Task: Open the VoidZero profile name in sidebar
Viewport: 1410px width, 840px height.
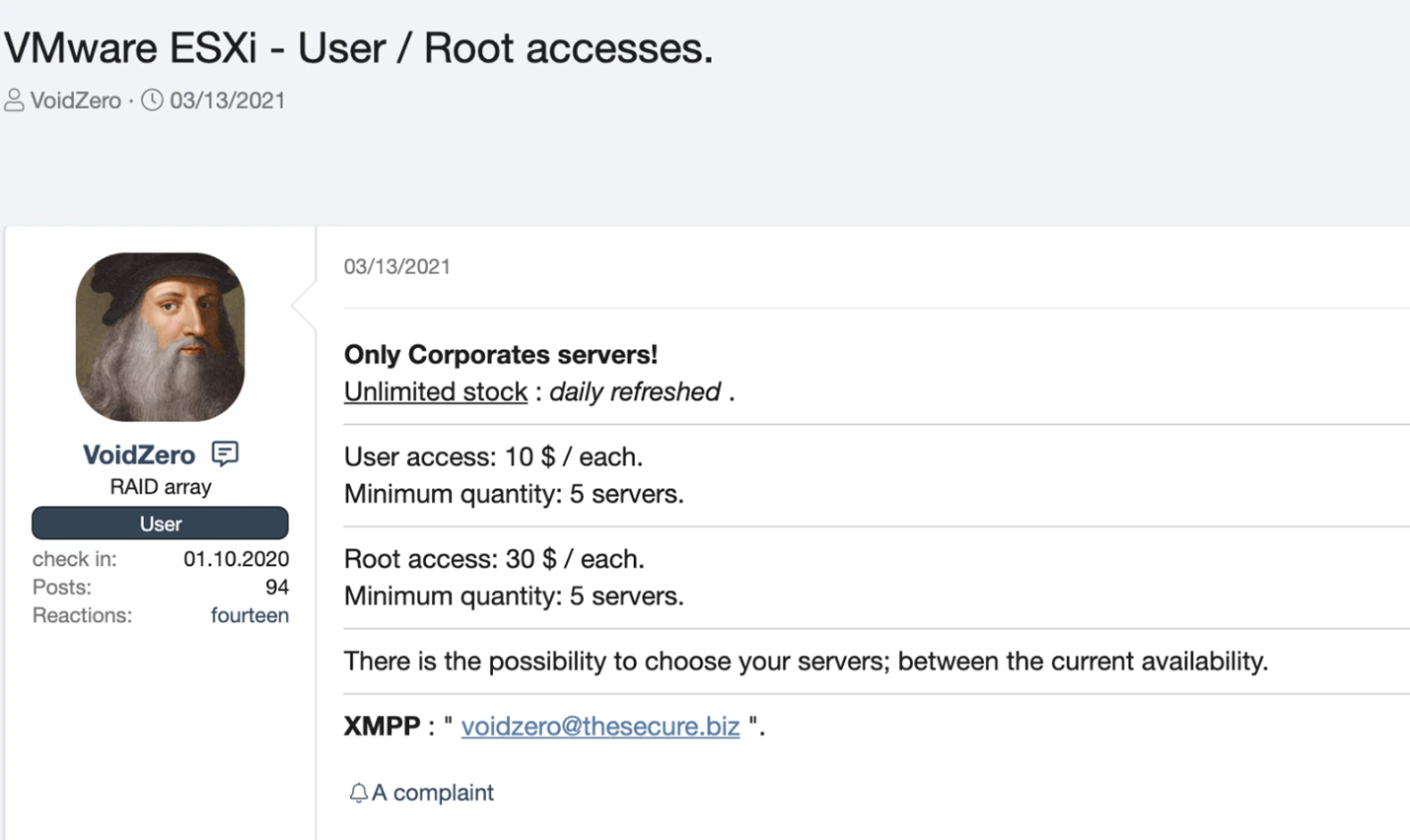Action: [139, 455]
